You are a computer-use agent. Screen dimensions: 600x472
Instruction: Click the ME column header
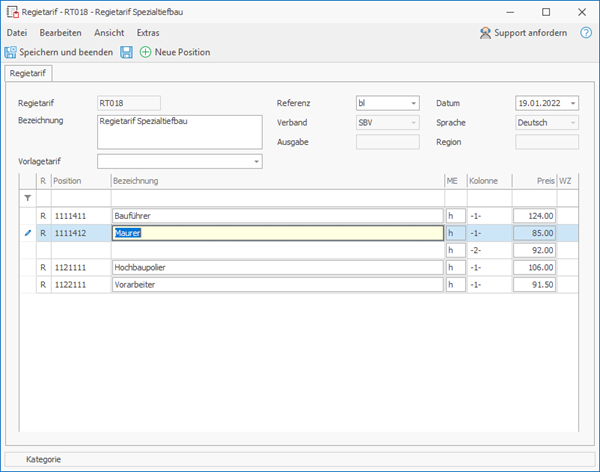point(456,181)
